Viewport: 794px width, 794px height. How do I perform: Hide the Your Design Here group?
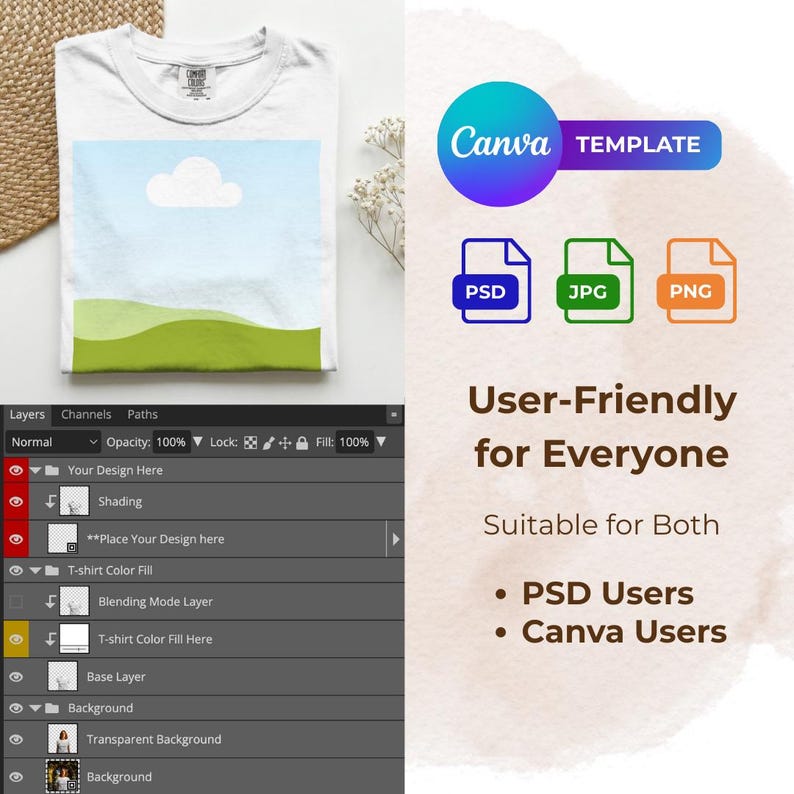(16, 470)
